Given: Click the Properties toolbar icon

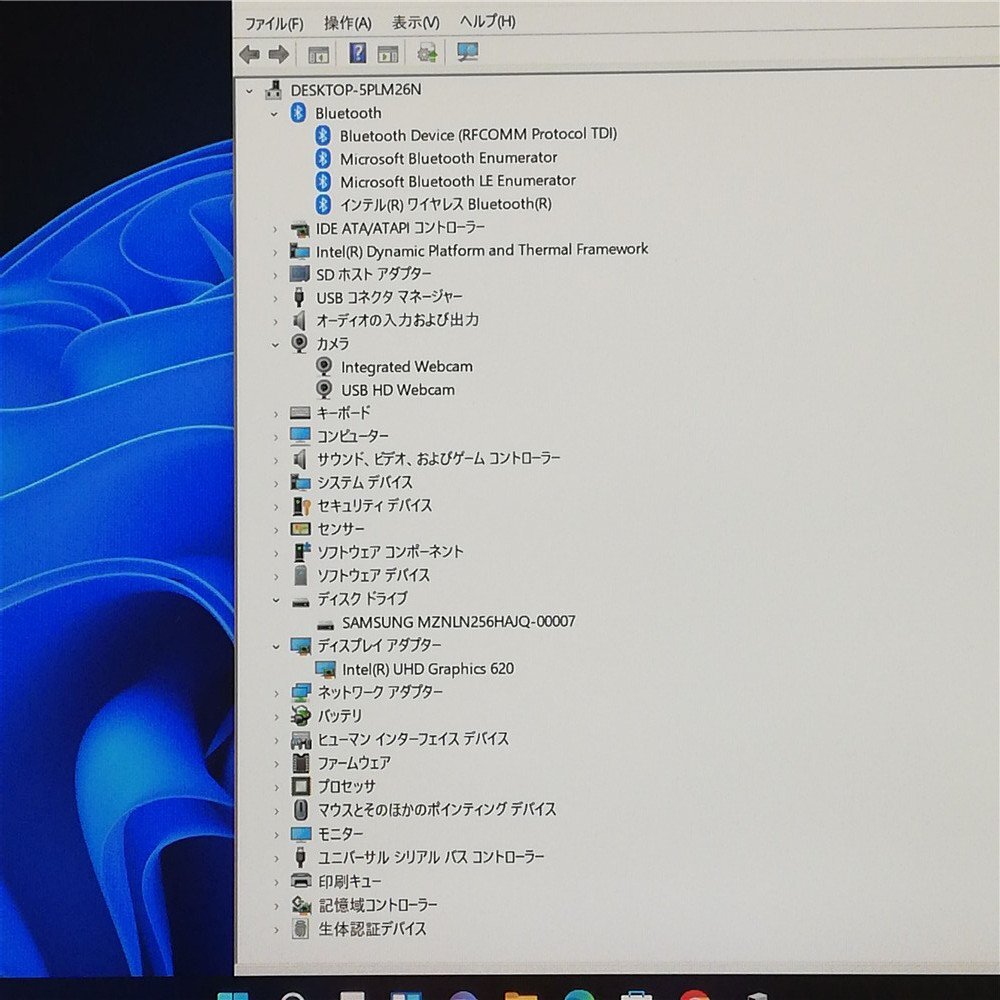Looking at the screenshot, I should click(x=389, y=53).
